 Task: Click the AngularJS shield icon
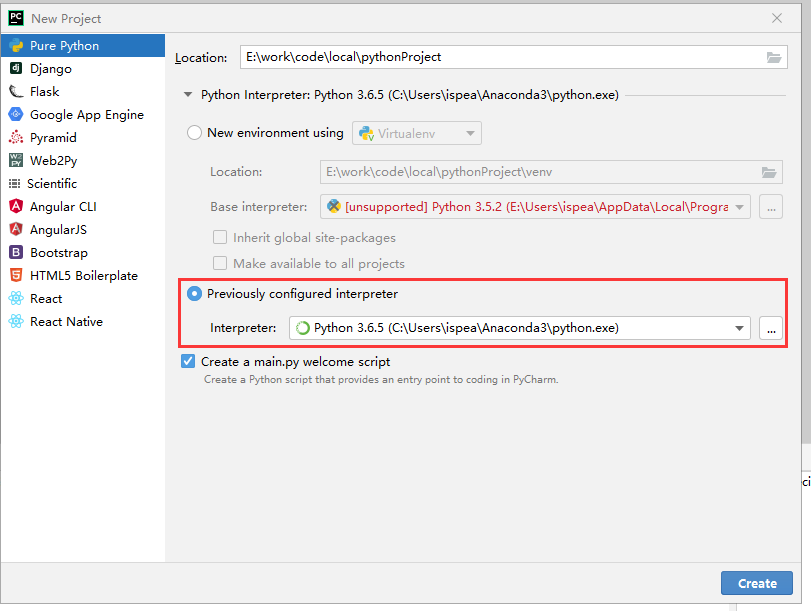(x=16, y=229)
